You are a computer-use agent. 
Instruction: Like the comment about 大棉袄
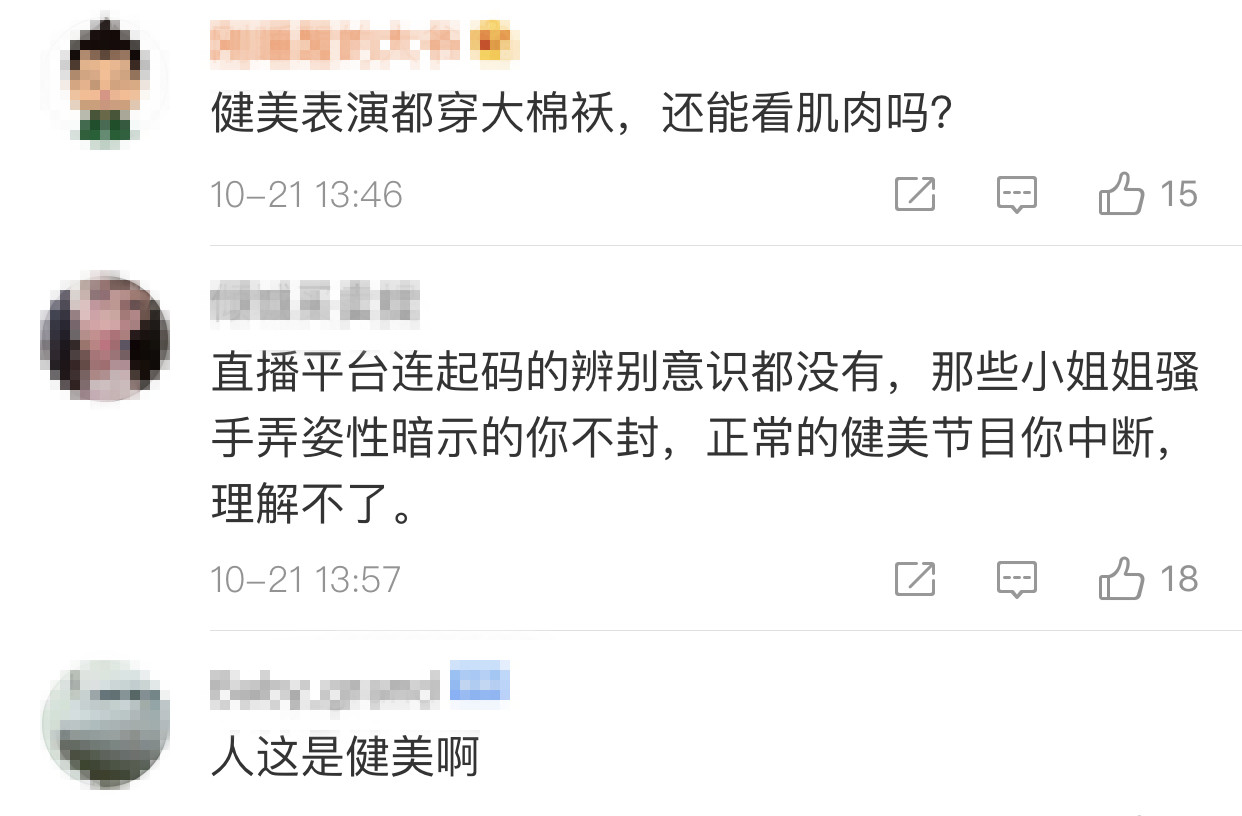click(1121, 194)
